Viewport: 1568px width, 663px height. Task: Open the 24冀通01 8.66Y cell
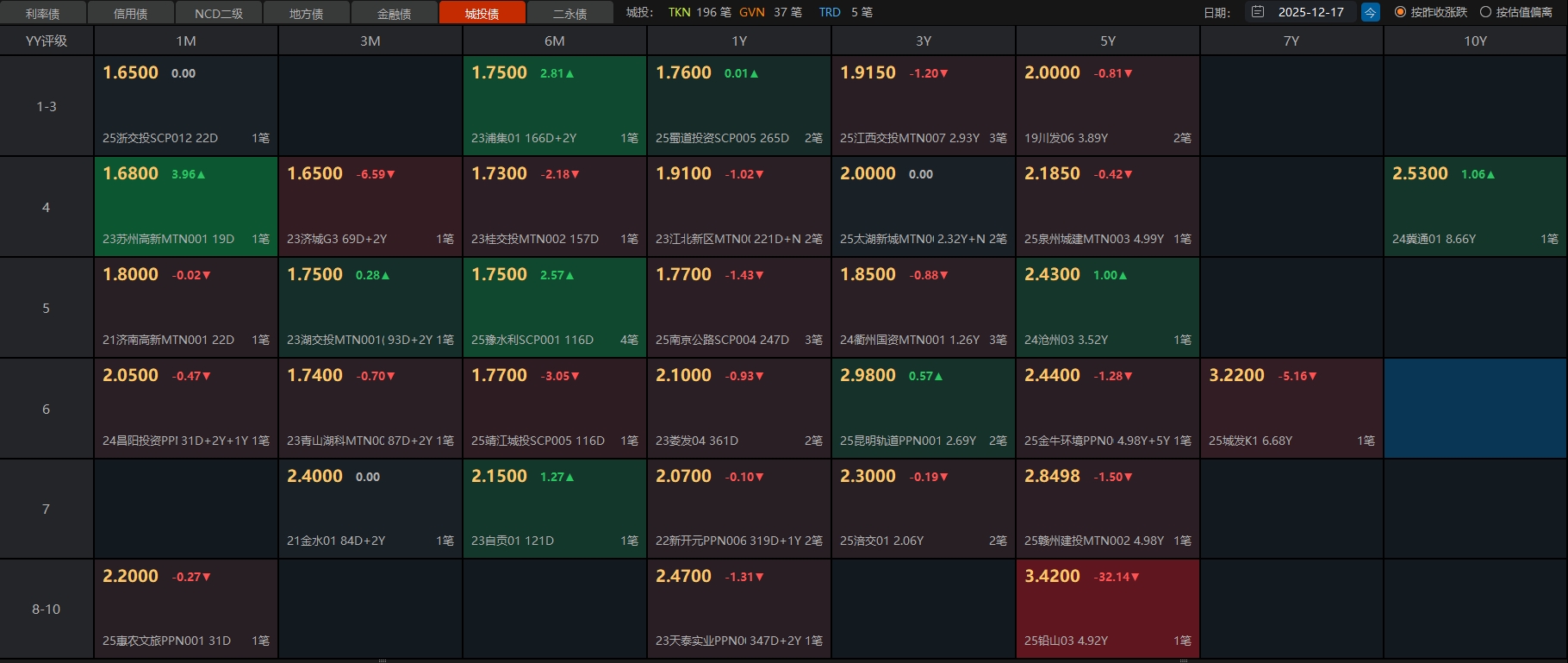(1475, 207)
